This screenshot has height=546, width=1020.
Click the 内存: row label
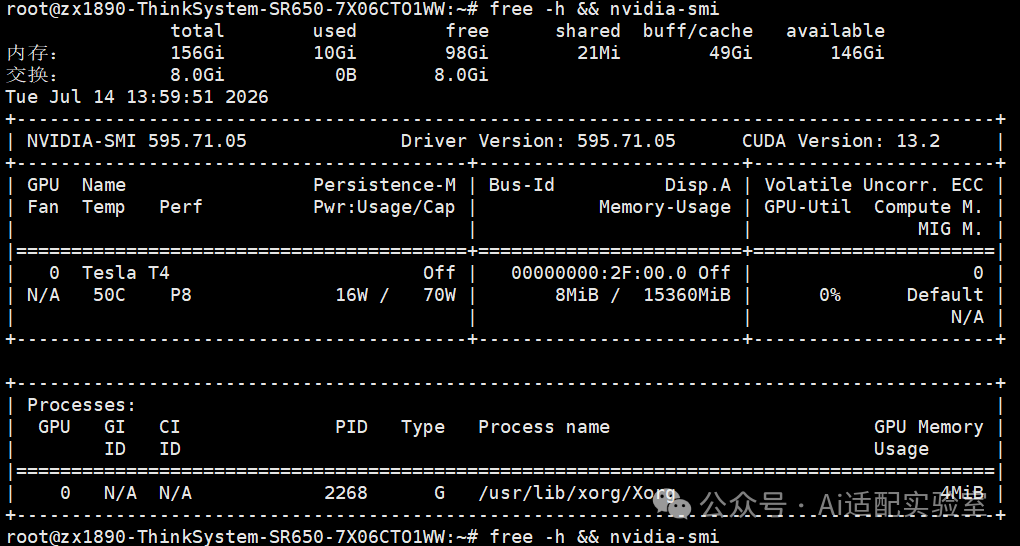[x=32, y=53]
